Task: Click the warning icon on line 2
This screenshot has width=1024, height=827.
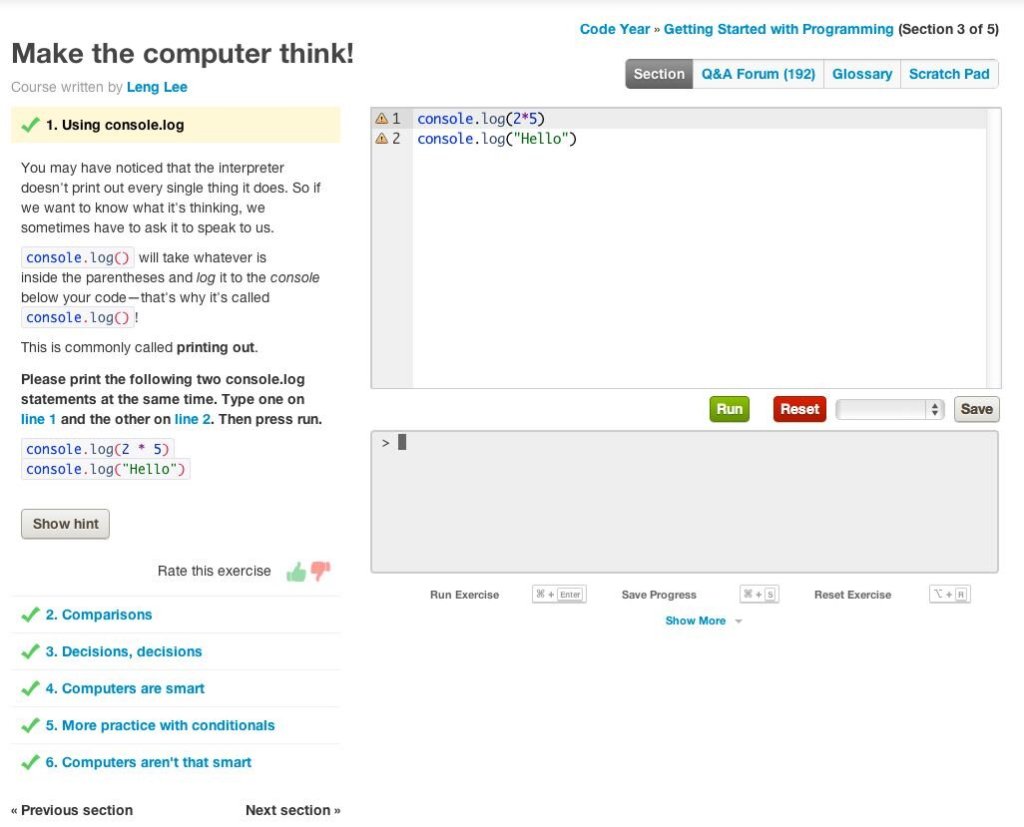Action: (381, 138)
